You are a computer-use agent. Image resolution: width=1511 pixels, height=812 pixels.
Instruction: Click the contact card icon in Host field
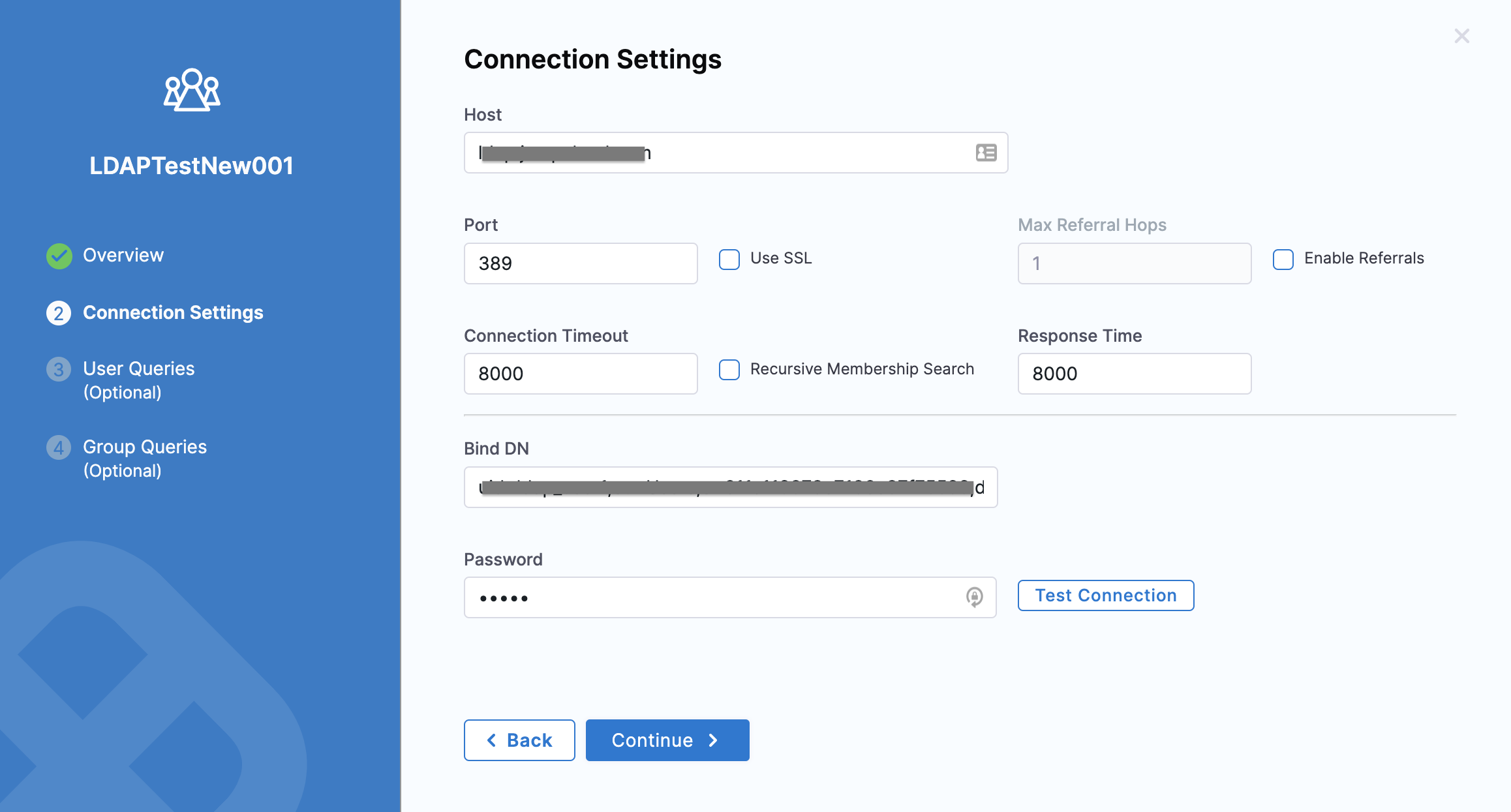[x=986, y=153]
